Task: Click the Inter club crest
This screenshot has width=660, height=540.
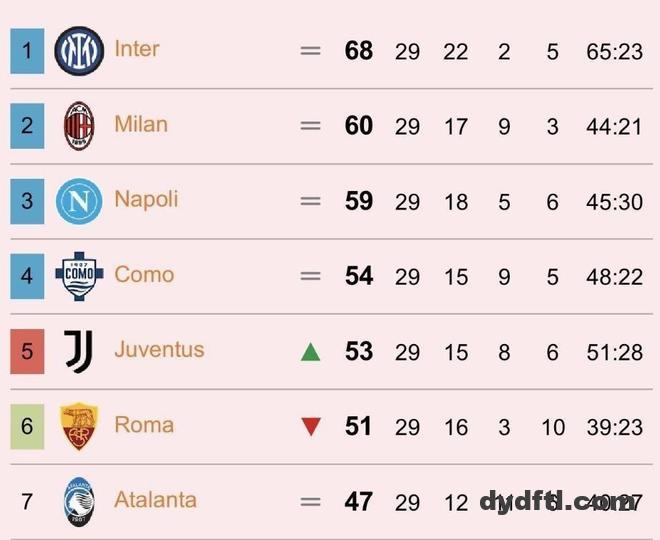Action: click(79, 51)
